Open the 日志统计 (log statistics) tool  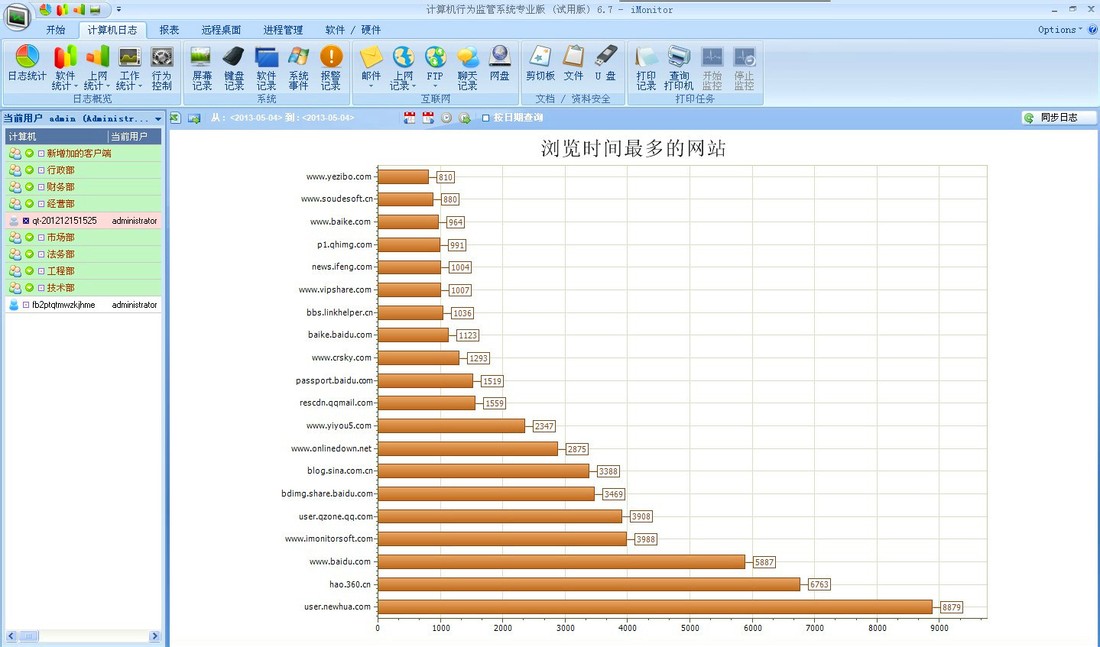27,66
